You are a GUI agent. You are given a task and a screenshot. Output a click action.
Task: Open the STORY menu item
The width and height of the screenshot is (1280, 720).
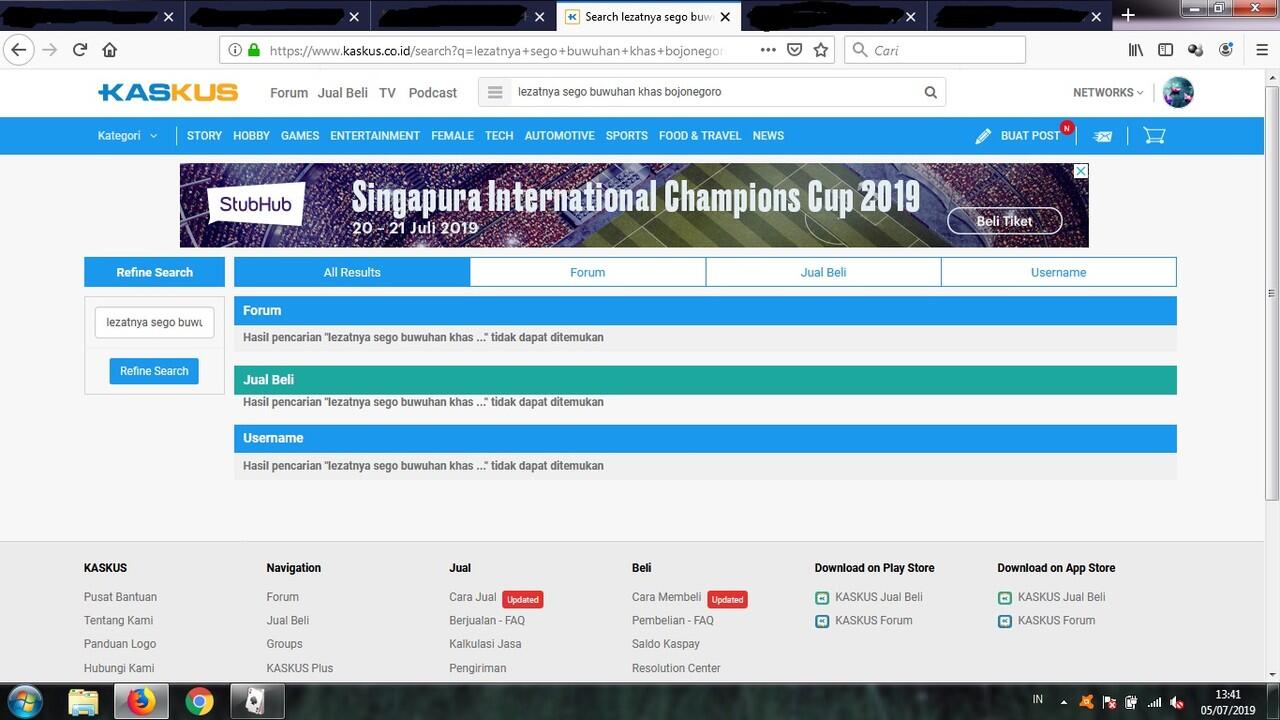coord(204,135)
